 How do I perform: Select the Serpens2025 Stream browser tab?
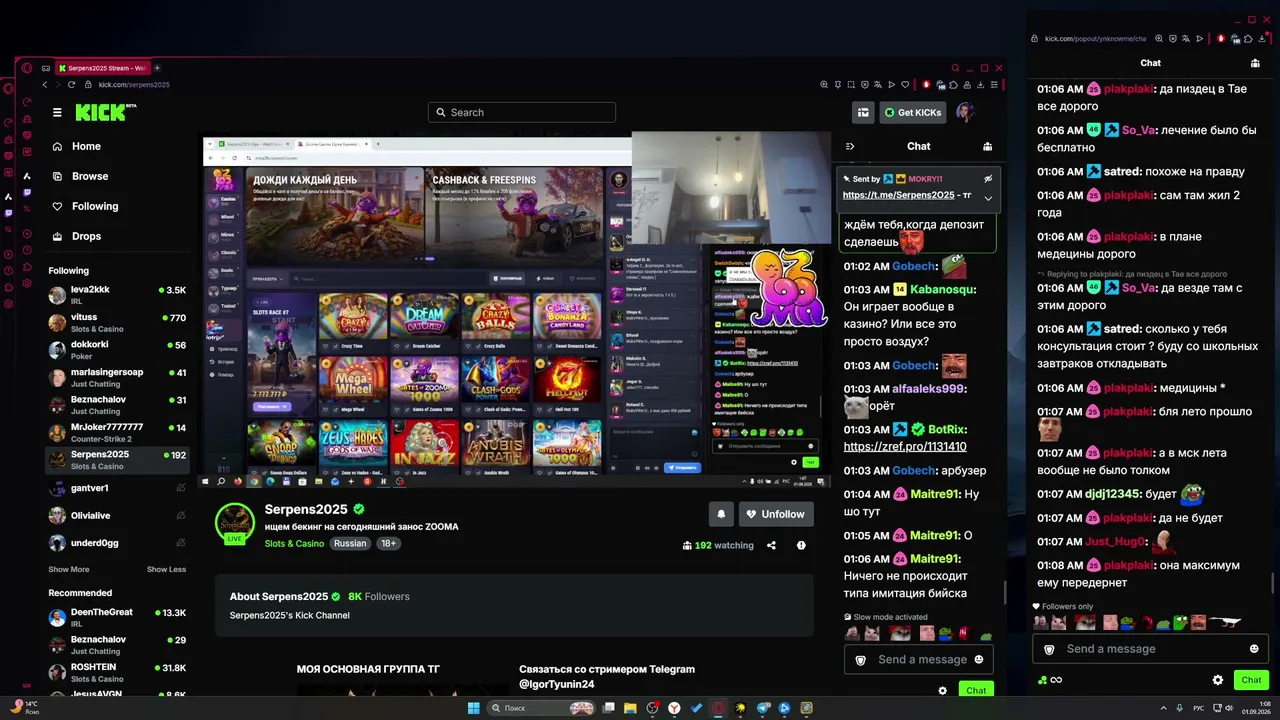click(102, 68)
